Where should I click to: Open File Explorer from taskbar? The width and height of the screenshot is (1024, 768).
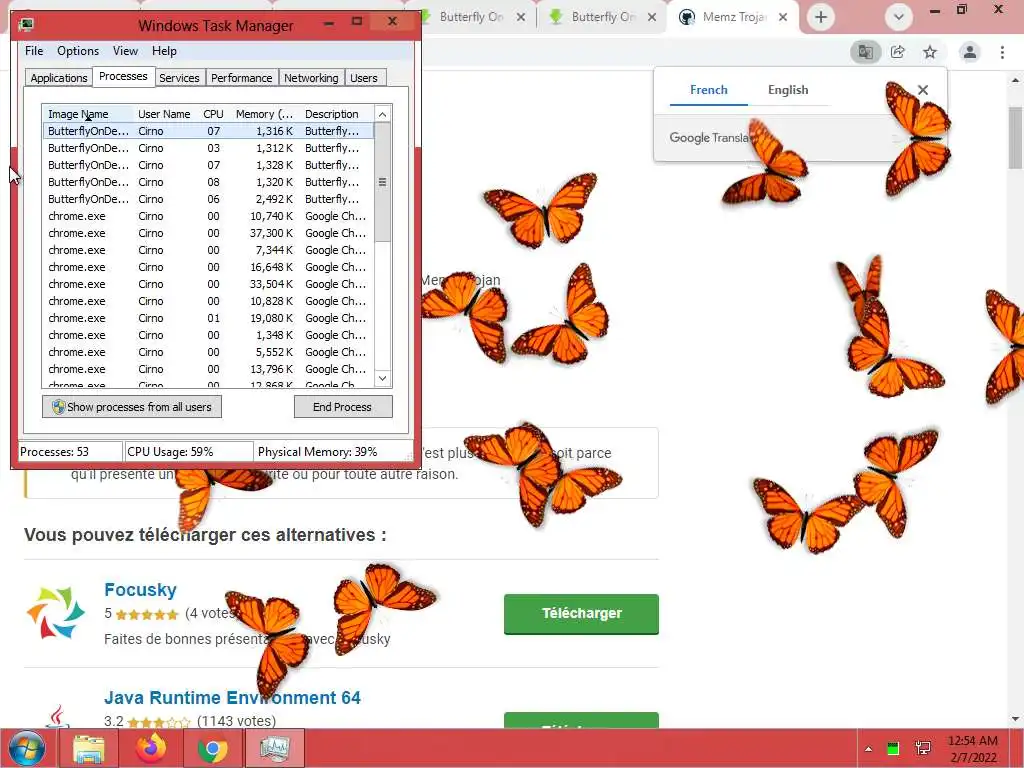pos(89,748)
